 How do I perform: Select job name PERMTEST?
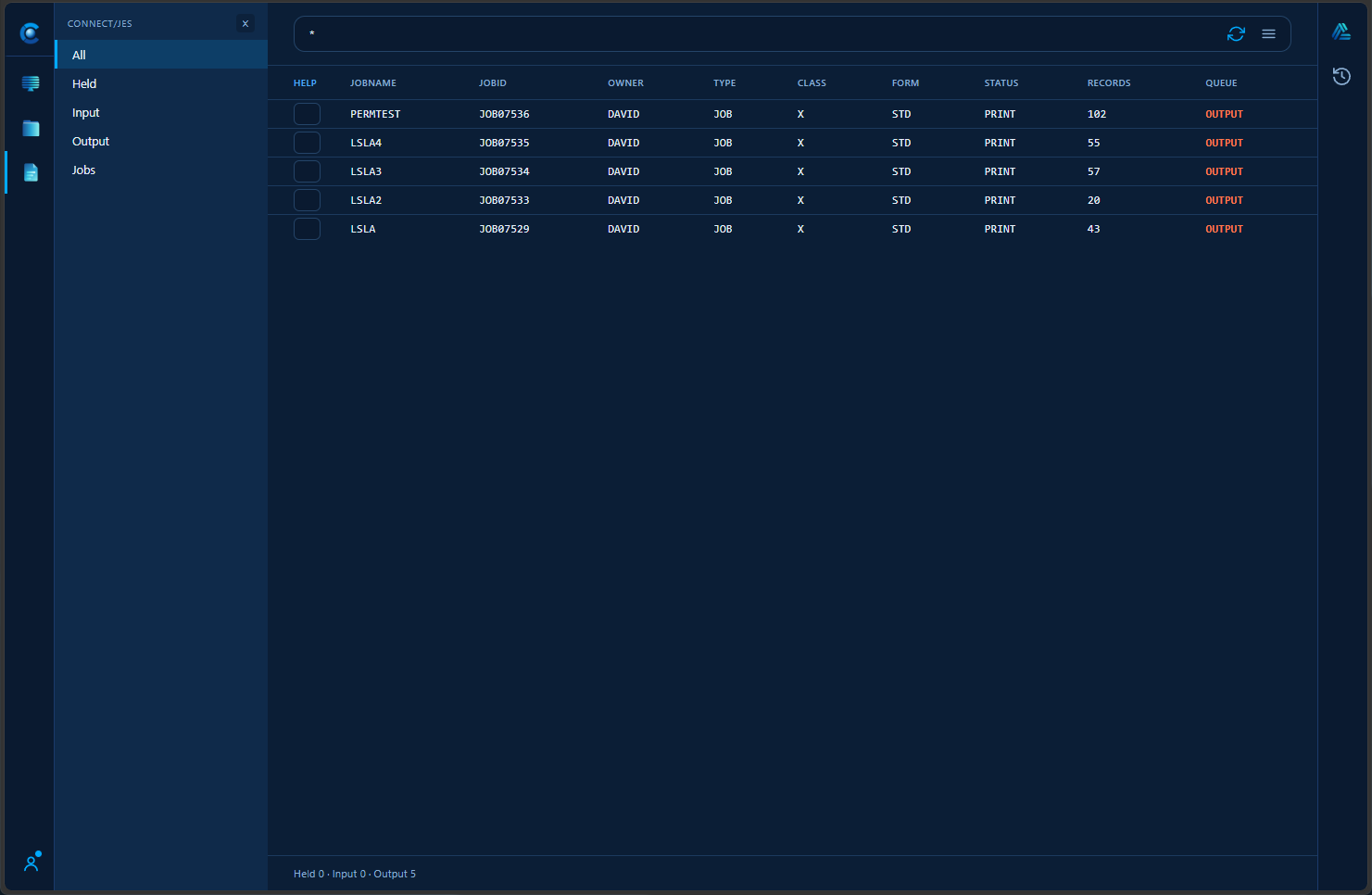click(x=375, y=114)
